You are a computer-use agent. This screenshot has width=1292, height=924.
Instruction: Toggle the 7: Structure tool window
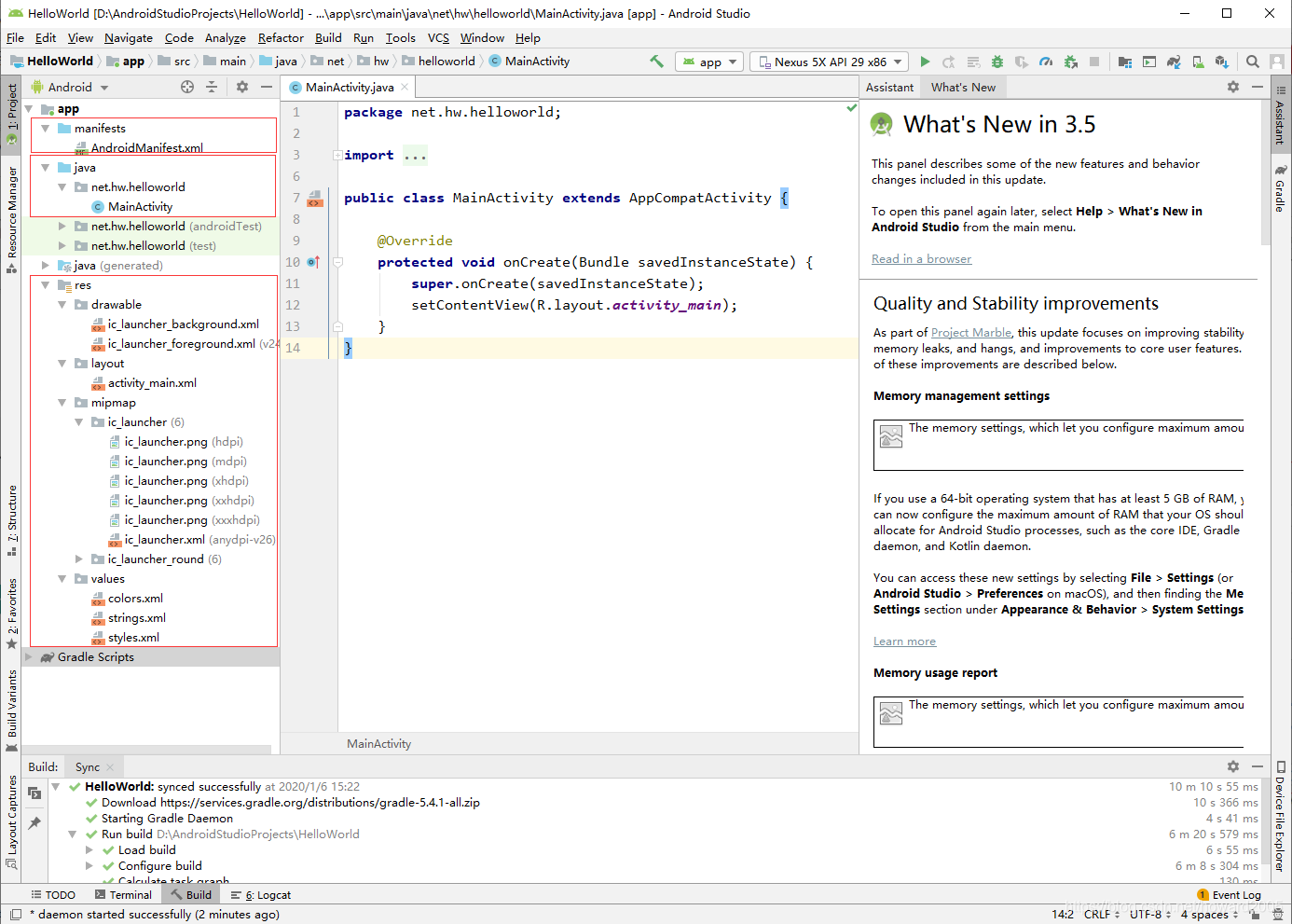coord(11,520)
